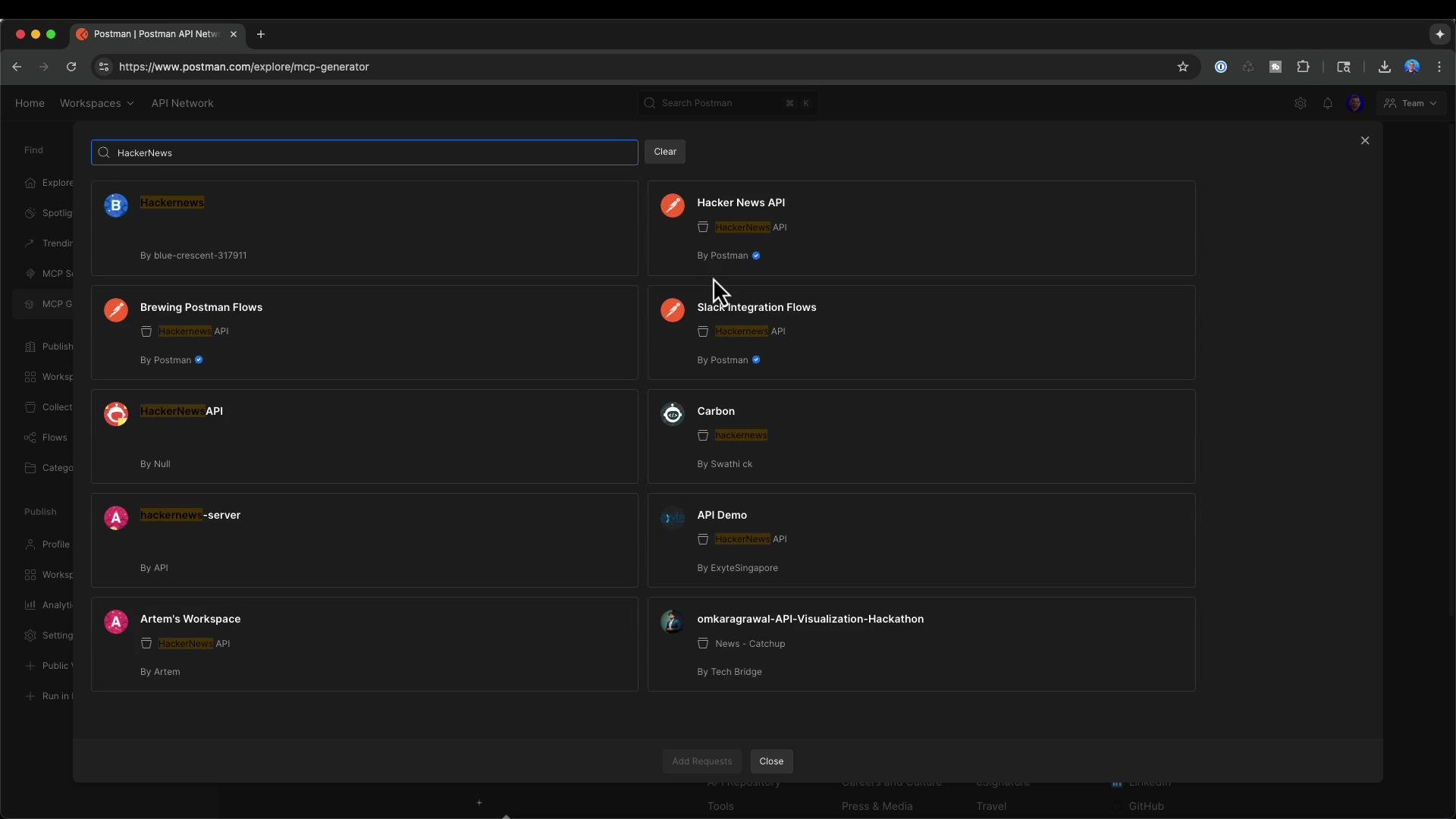Screen dimensions: 1456x819
Task: Click the News - Catchup collection name
Action: point(750,644)
